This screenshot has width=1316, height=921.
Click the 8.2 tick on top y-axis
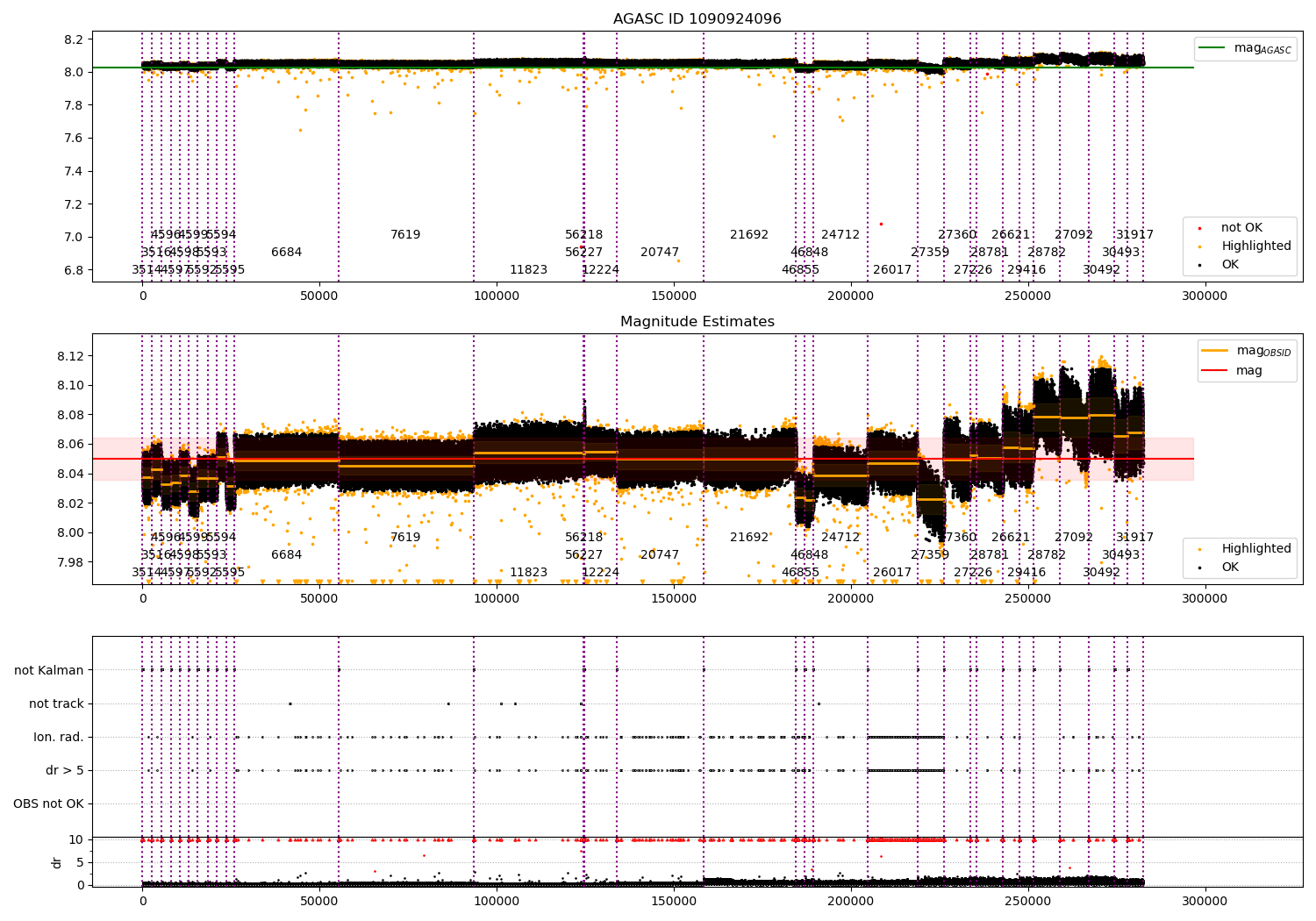click(73, 39)
